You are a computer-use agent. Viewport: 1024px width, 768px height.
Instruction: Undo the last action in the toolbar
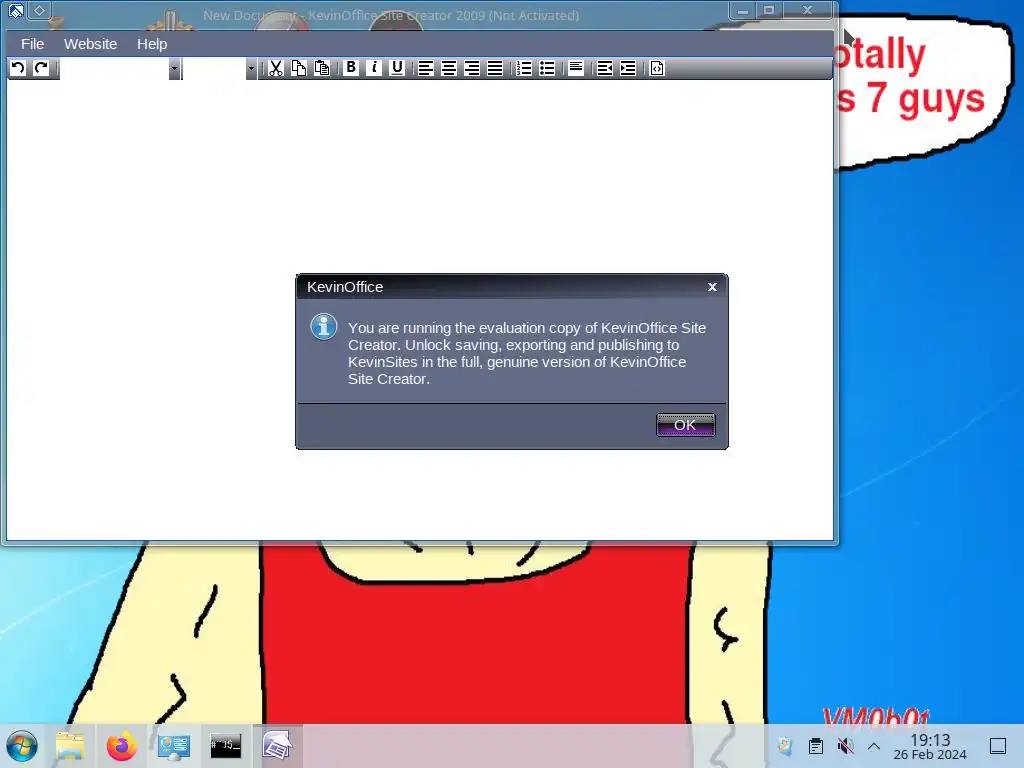[x=18, y=68]
